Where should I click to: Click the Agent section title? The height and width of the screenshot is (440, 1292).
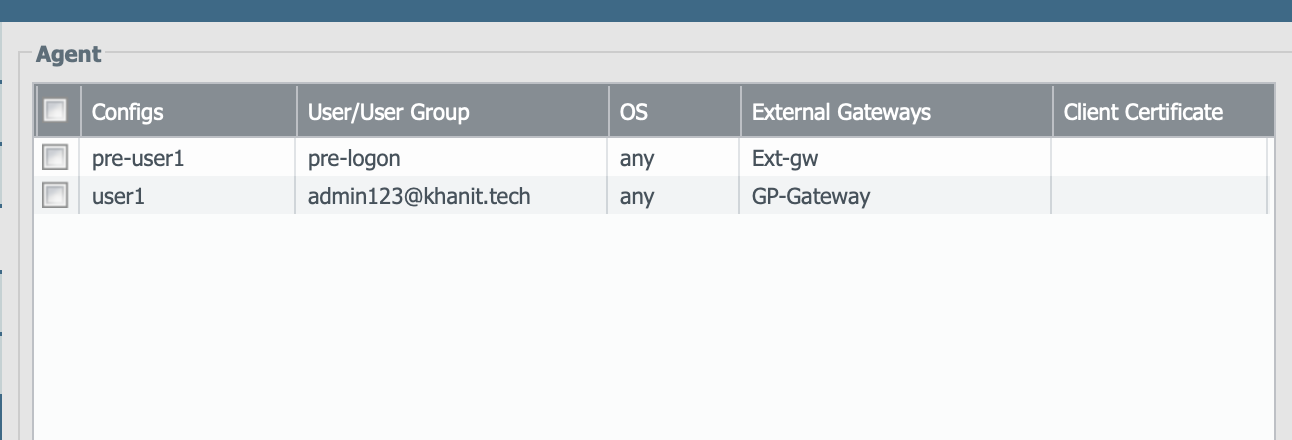point(68,54)
